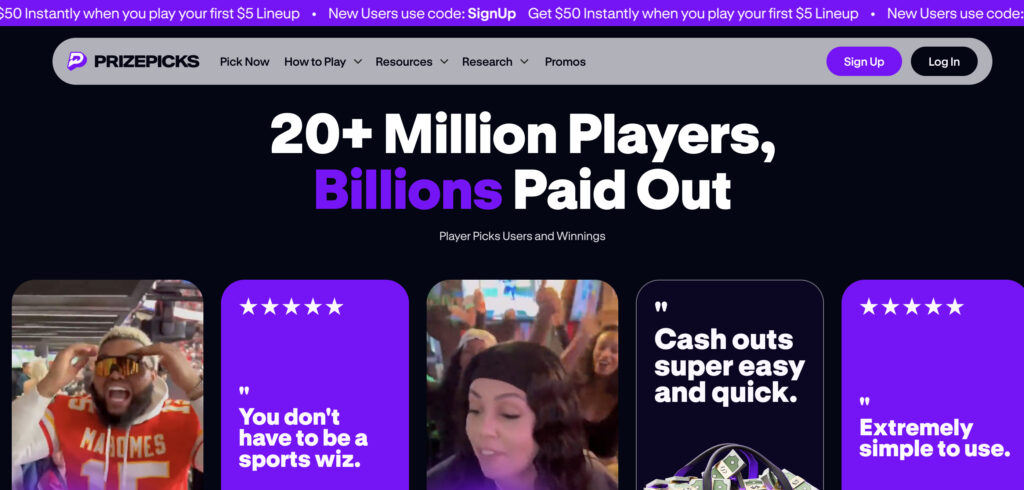1024x490 pixels.
Task: Open the Research menu label
Action: pyautogui.click(x=487, y=61)
